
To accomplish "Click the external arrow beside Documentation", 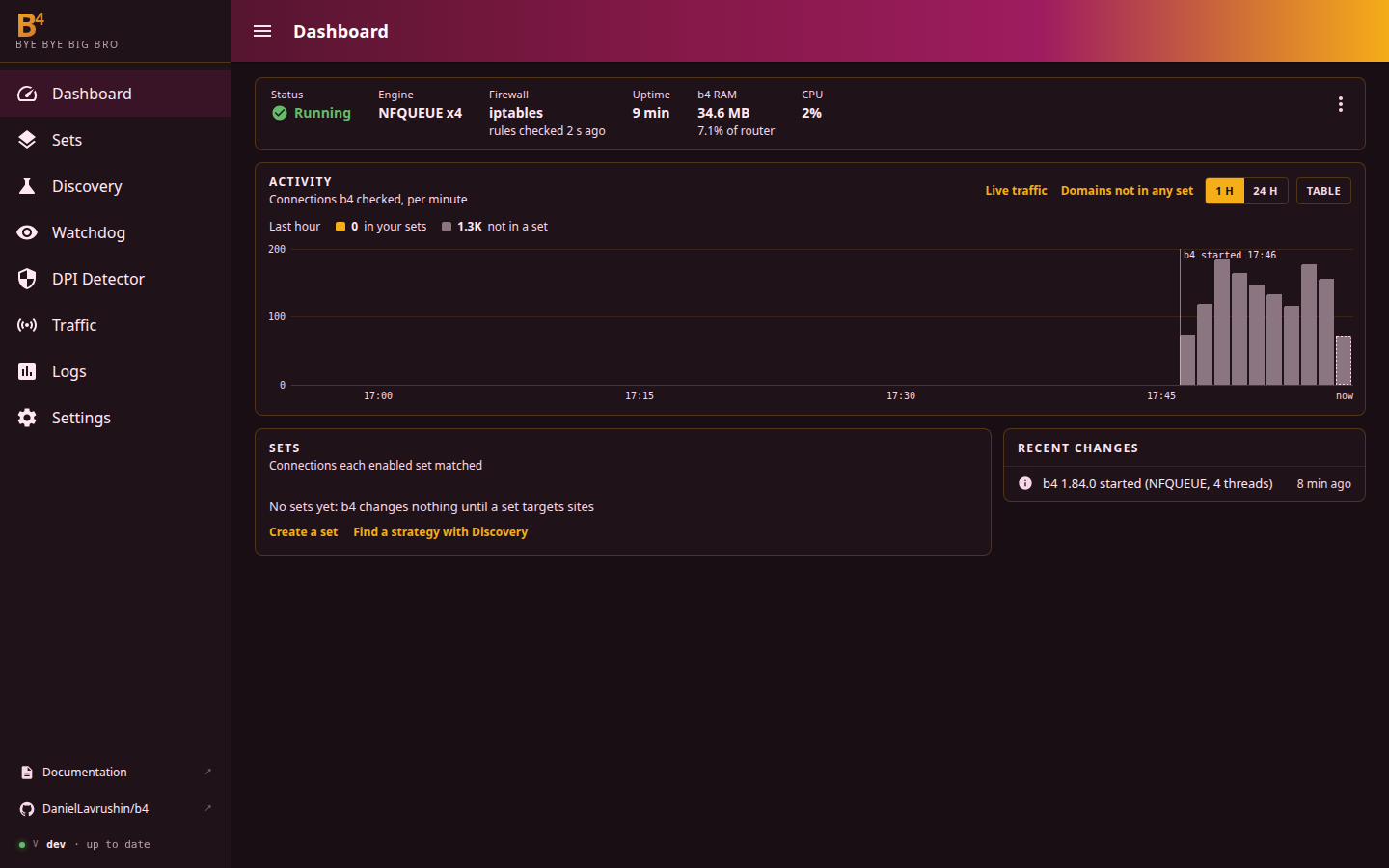I will [208, 772].
